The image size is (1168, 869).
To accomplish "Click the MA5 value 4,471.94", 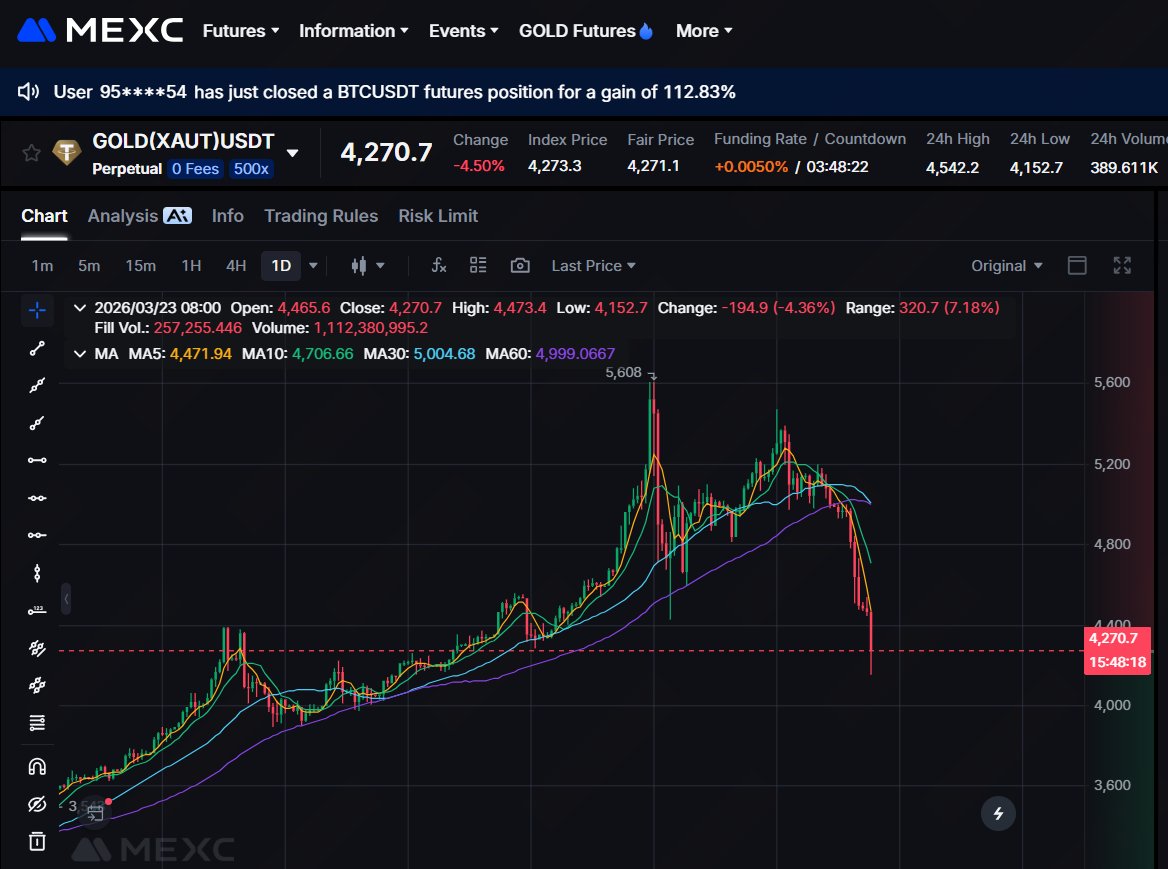I will 201,354.
